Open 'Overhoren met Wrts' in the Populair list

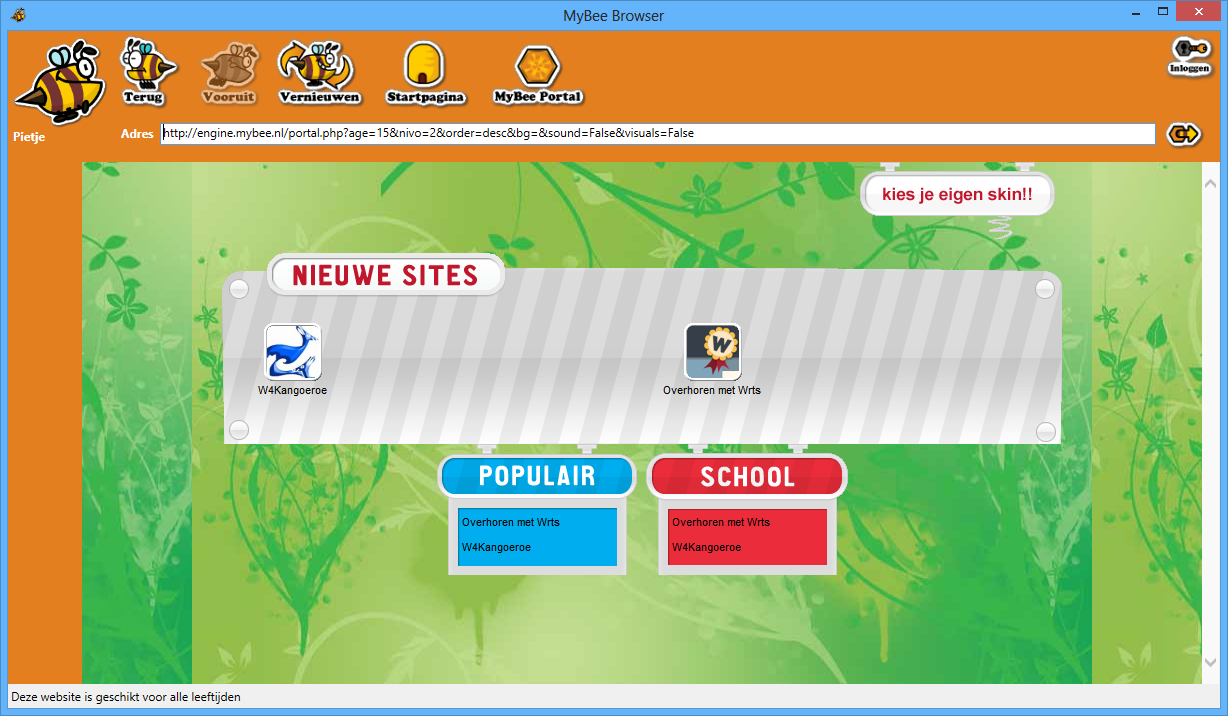tap(511, 522)
